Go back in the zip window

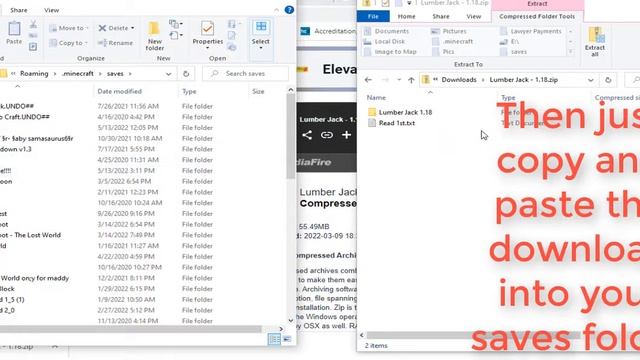(368, 80)
